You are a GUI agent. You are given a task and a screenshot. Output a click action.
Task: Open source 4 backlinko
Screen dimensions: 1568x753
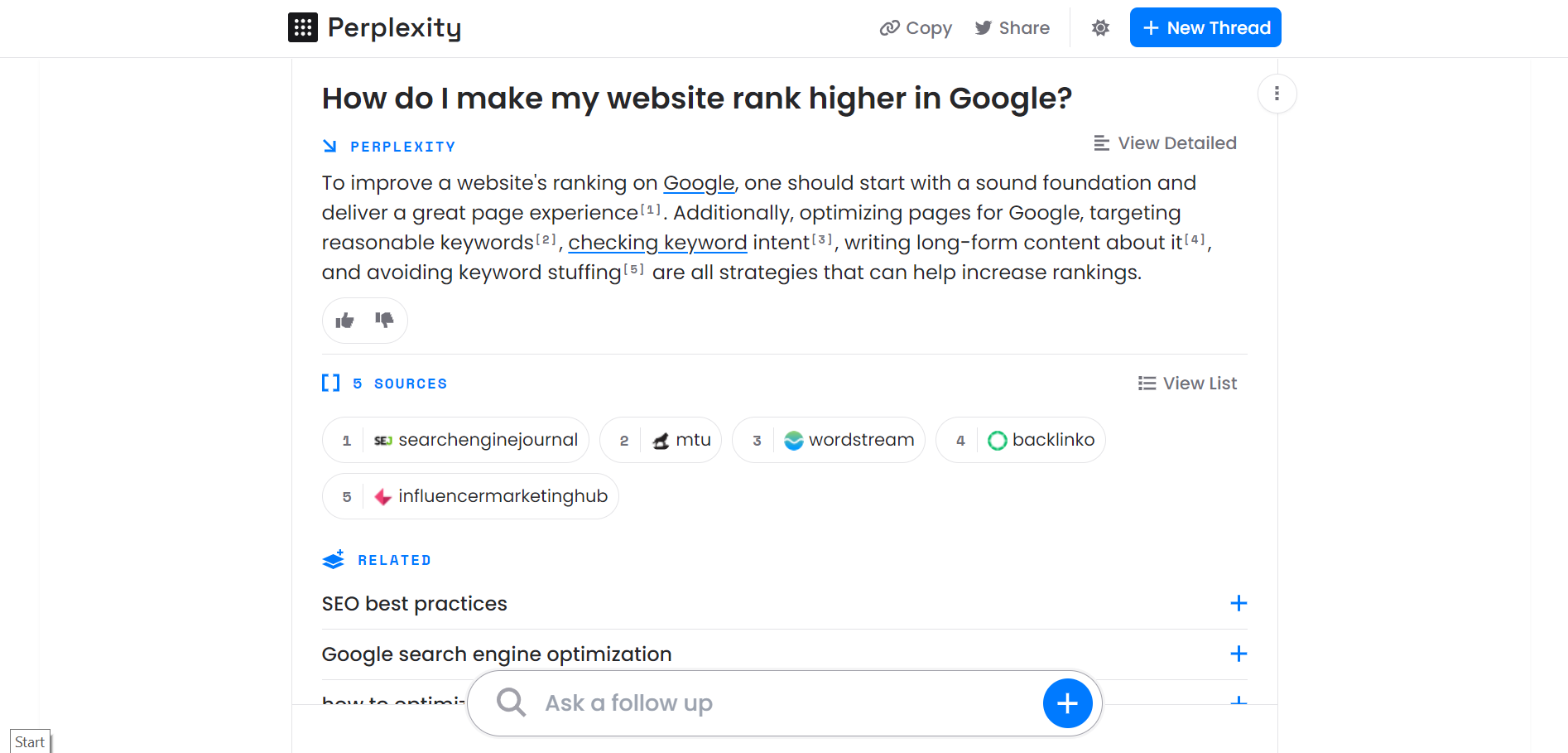tap(1021, 440)
